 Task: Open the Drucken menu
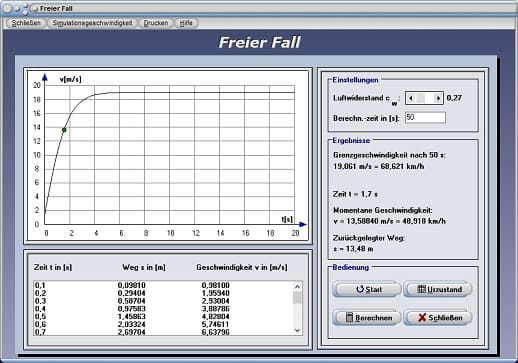pos(156,23)
